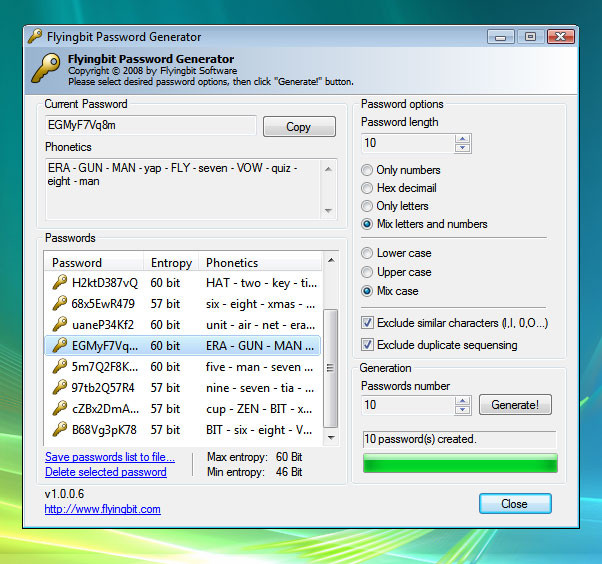Viewport: 602px width, 564px height.
Task: Click the Phonetics box scroll up arrow
Action: pos(328,169)
